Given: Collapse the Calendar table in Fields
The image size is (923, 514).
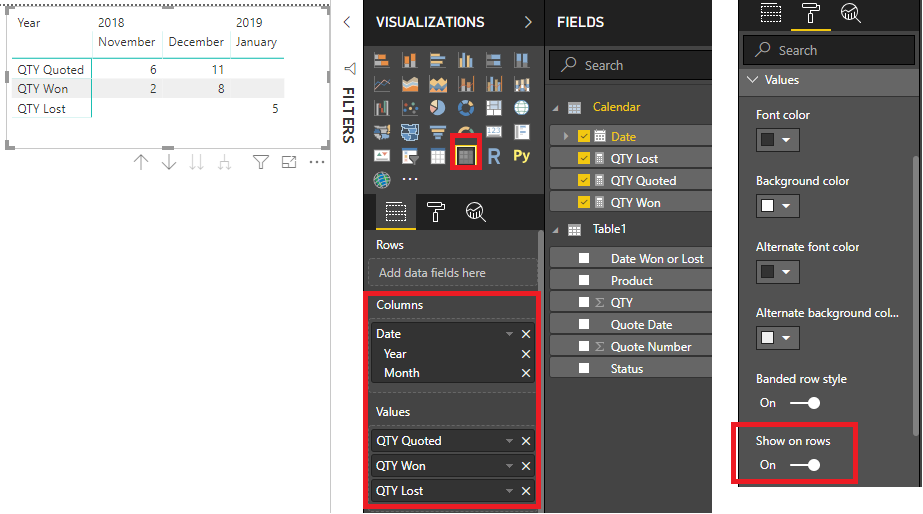Looking at the screenshot, I should click(555, 108).
